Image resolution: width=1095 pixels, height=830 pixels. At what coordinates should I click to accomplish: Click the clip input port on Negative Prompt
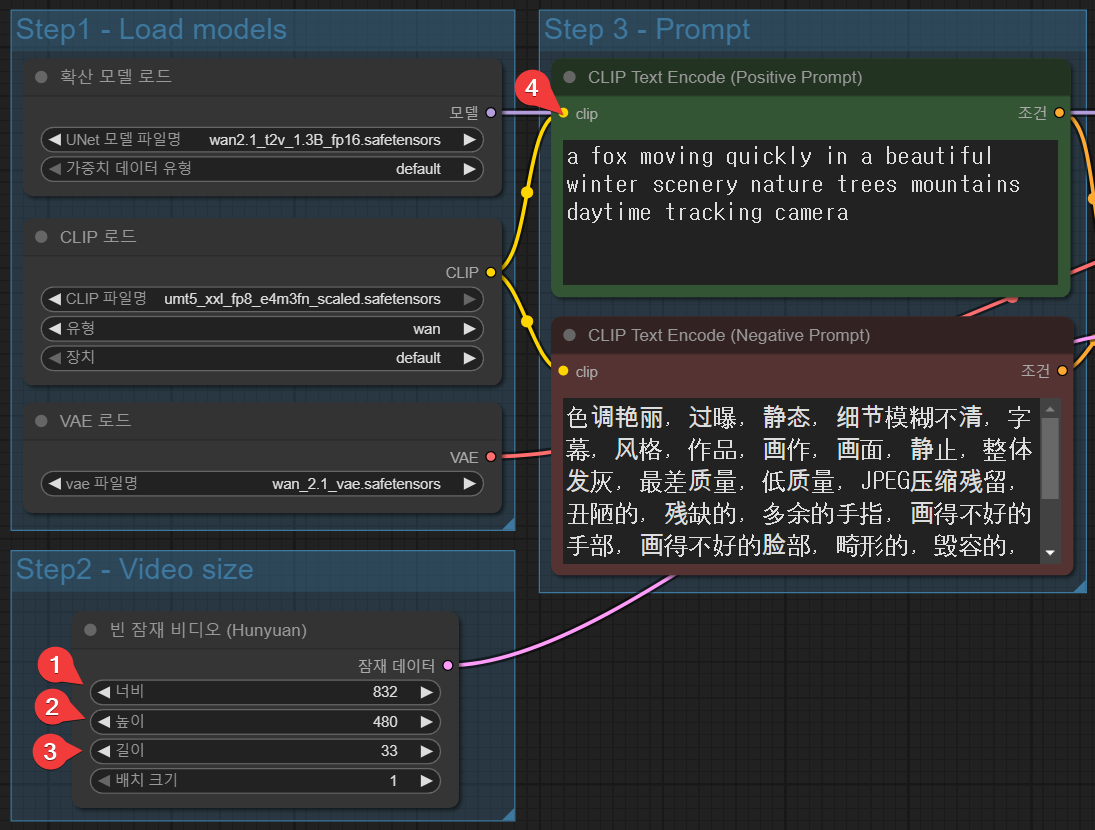(x=564, y=371)
